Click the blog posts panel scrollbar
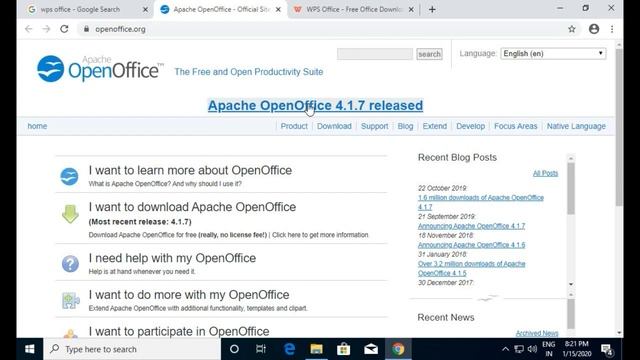Image resolution: width=640 pixels, height=360 pixels. point(571,189)
